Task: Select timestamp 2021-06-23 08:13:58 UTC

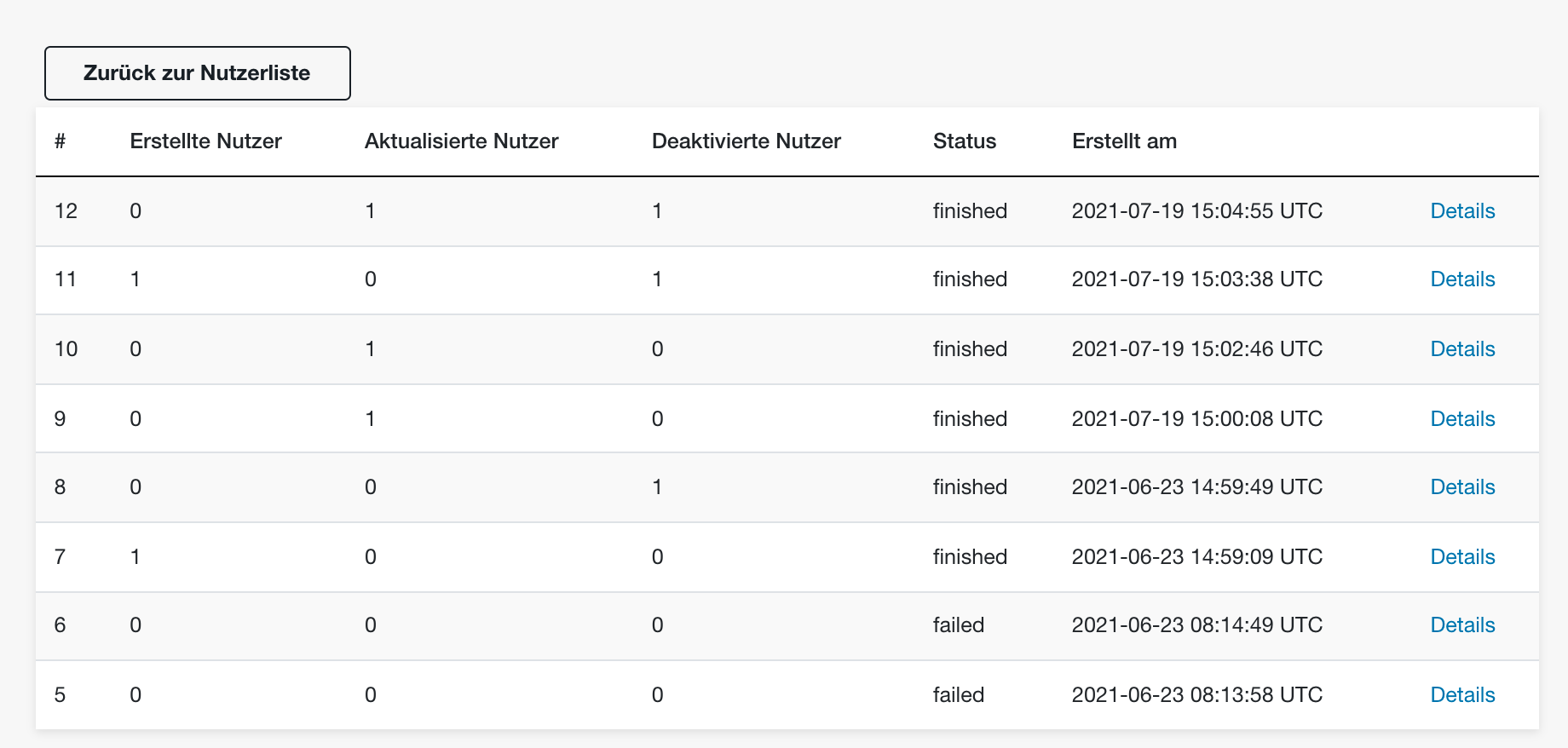Action: [x=1196, y=695]
